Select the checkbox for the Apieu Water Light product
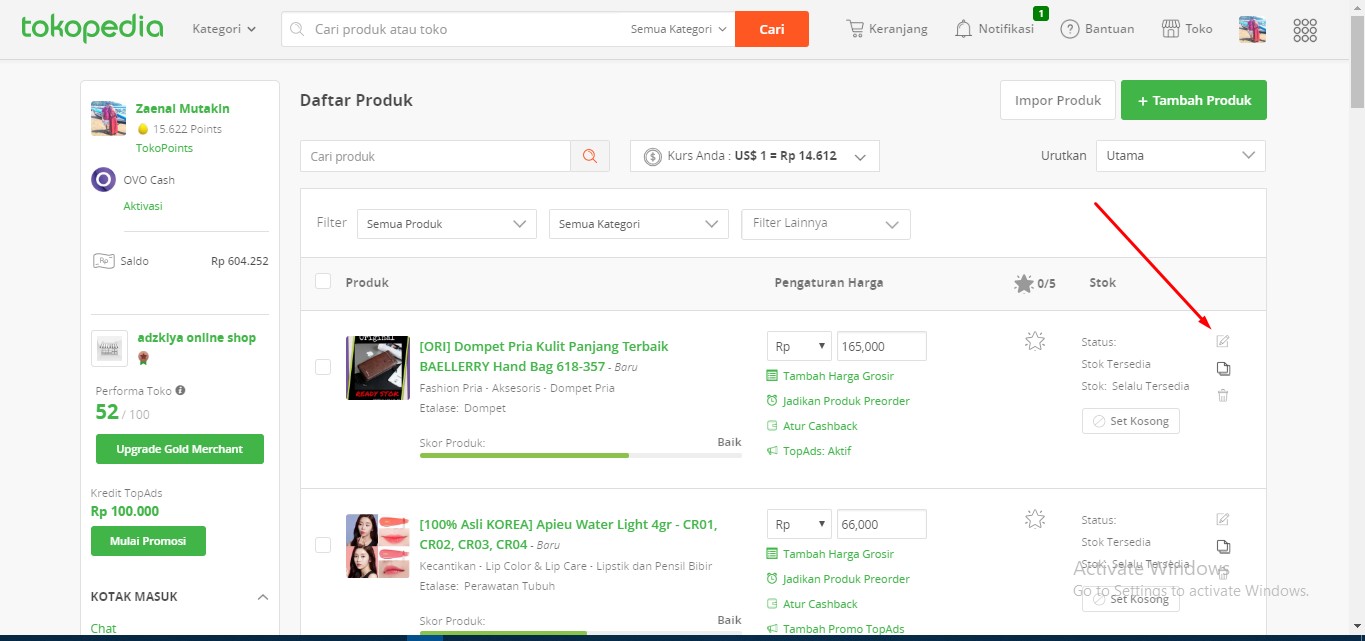Viewport: 1365px width, 641px height. (x=323, y=545)
